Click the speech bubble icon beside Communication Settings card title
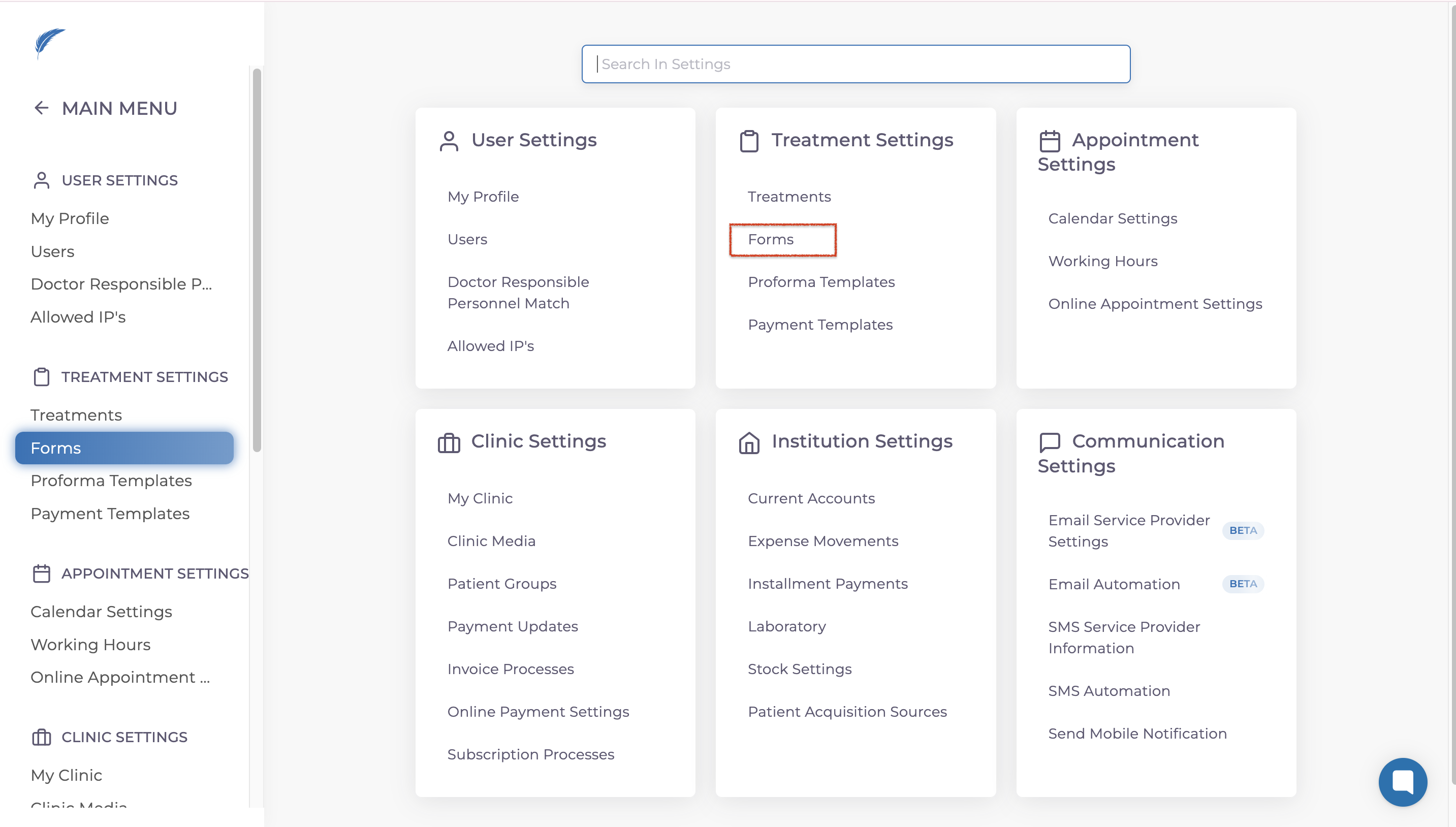The image size is (1456, 827). coord(1050,442)
